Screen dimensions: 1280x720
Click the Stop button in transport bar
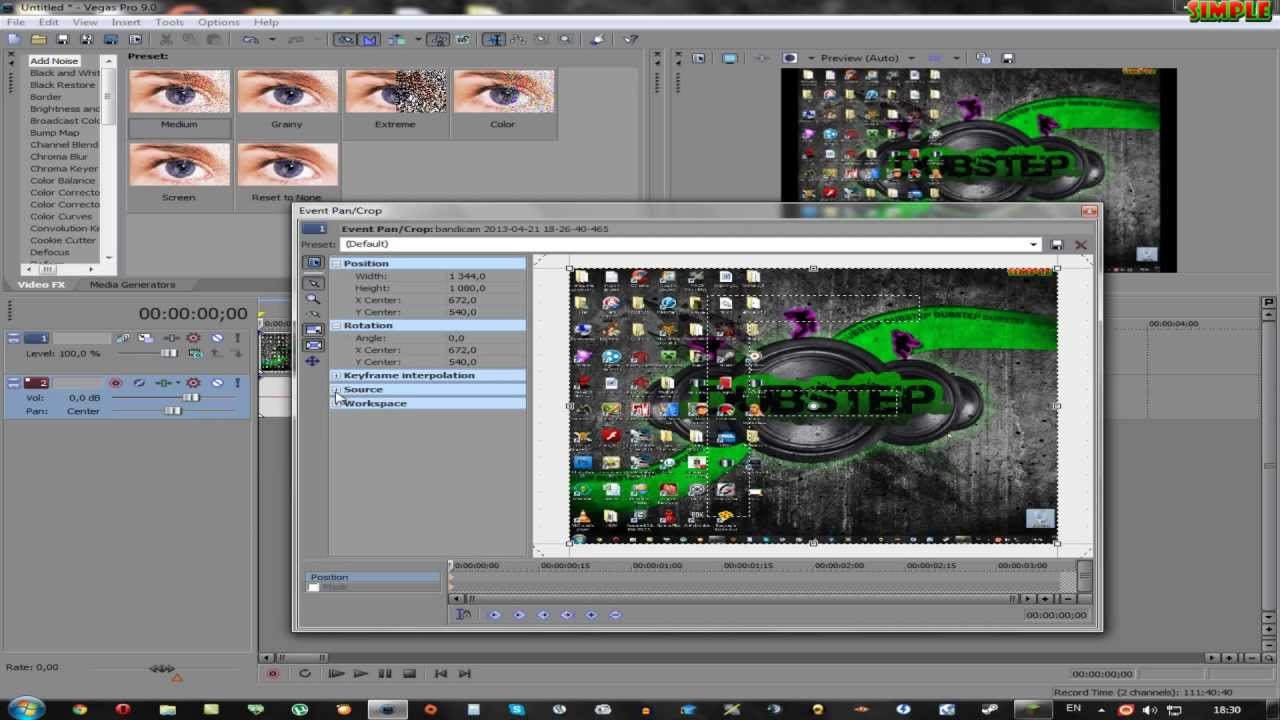409,674
